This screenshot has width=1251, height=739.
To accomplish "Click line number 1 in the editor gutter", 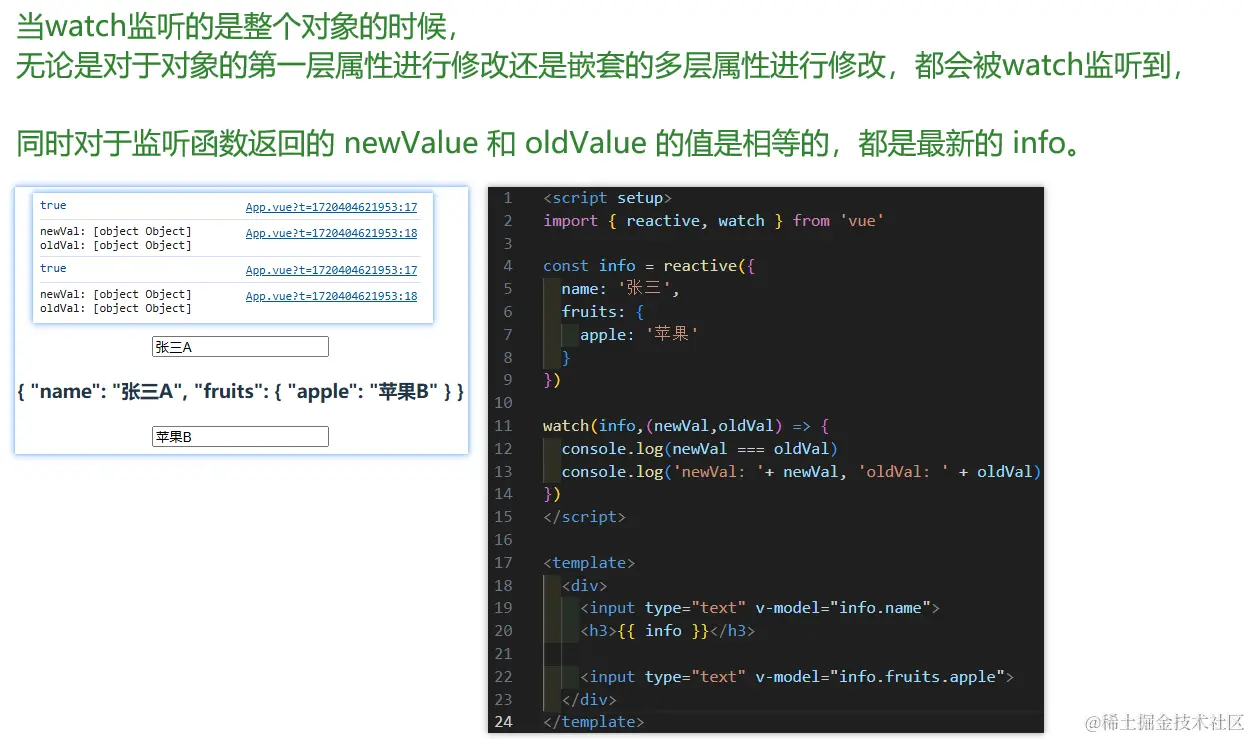I will 508,198.
